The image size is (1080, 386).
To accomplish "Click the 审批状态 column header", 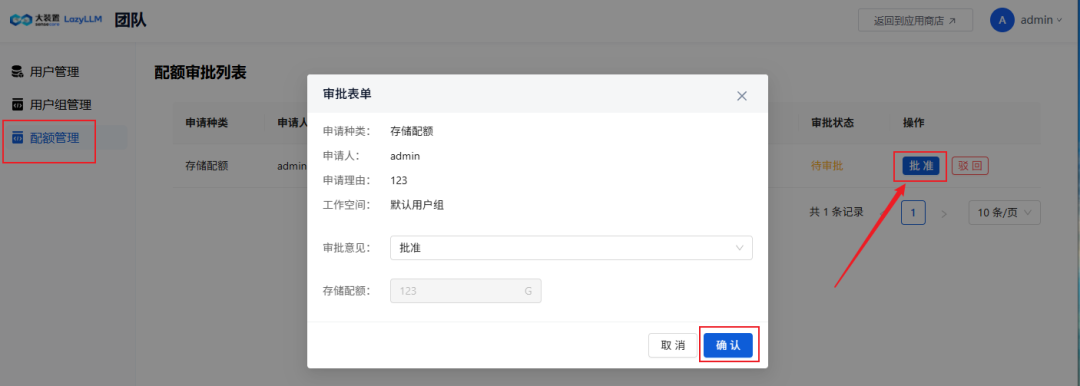I will pos(833,123).
